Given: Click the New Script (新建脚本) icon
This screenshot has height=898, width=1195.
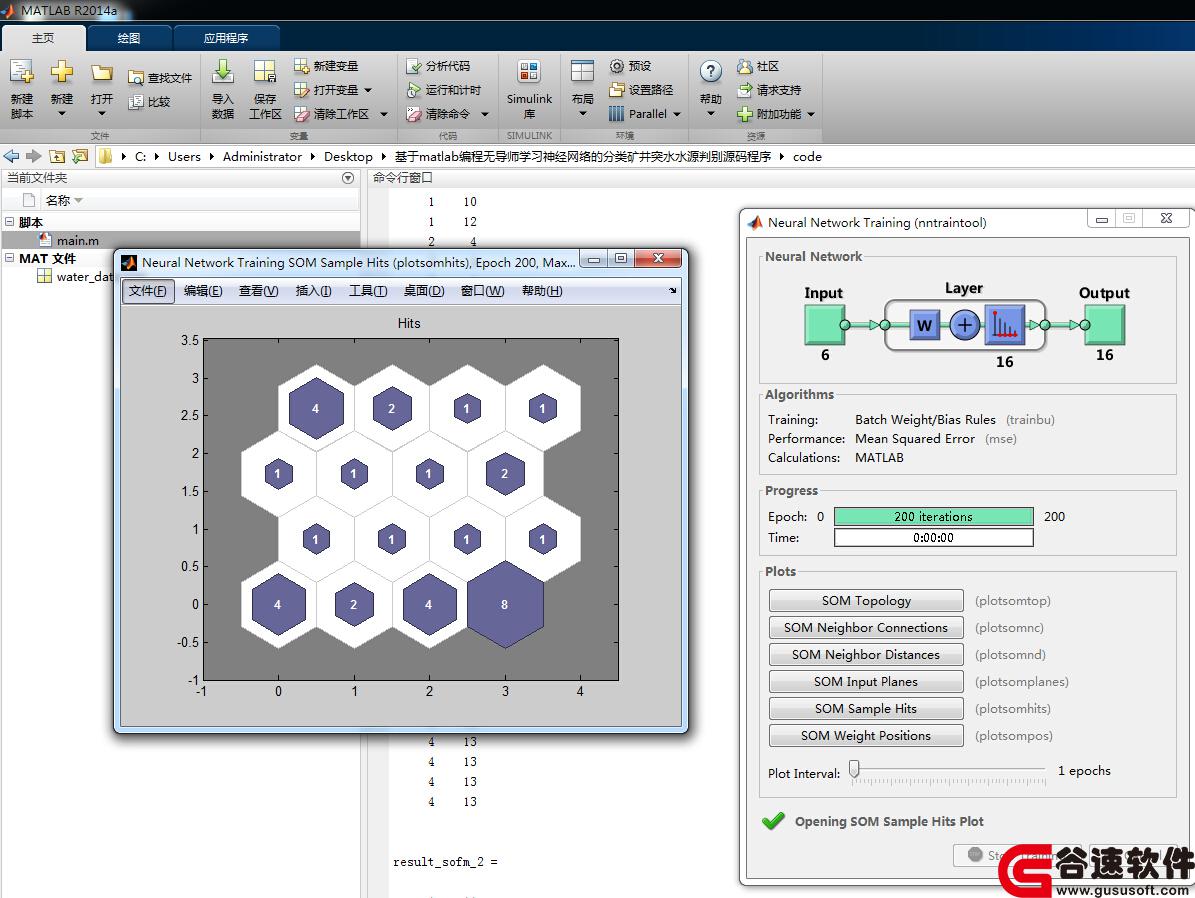Looking at the screenshot, I should pos(21,72).
